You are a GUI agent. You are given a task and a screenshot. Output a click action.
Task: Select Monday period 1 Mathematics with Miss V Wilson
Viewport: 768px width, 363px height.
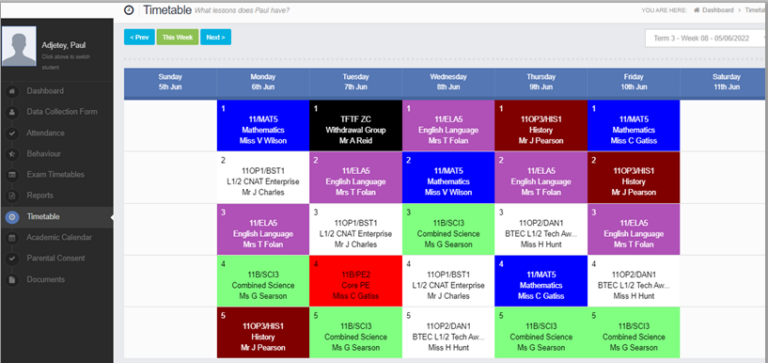click(x=263, y=125)
